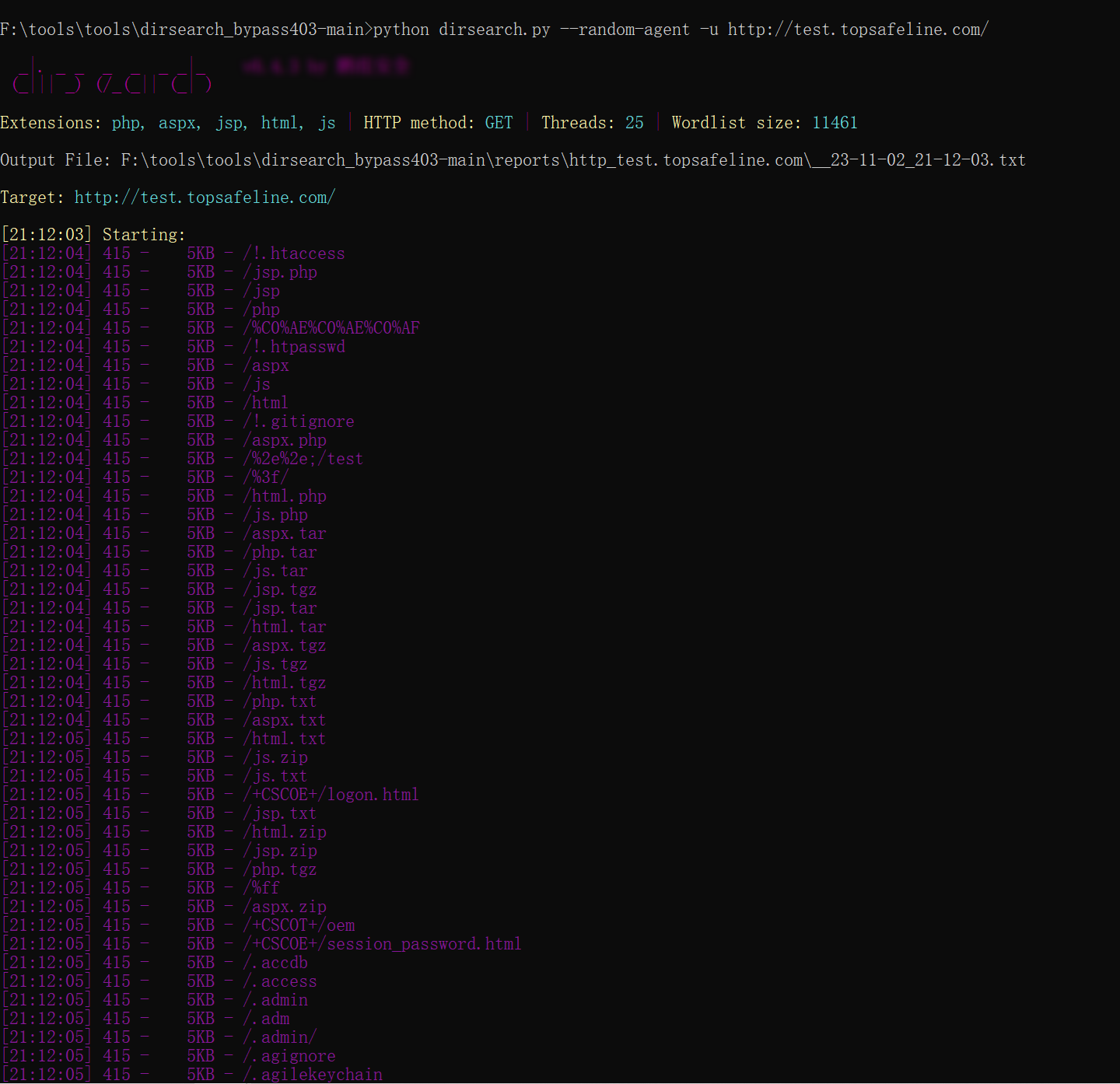Click the target URL http://test.topsafeline.com/ after Target:

(205, 198)
